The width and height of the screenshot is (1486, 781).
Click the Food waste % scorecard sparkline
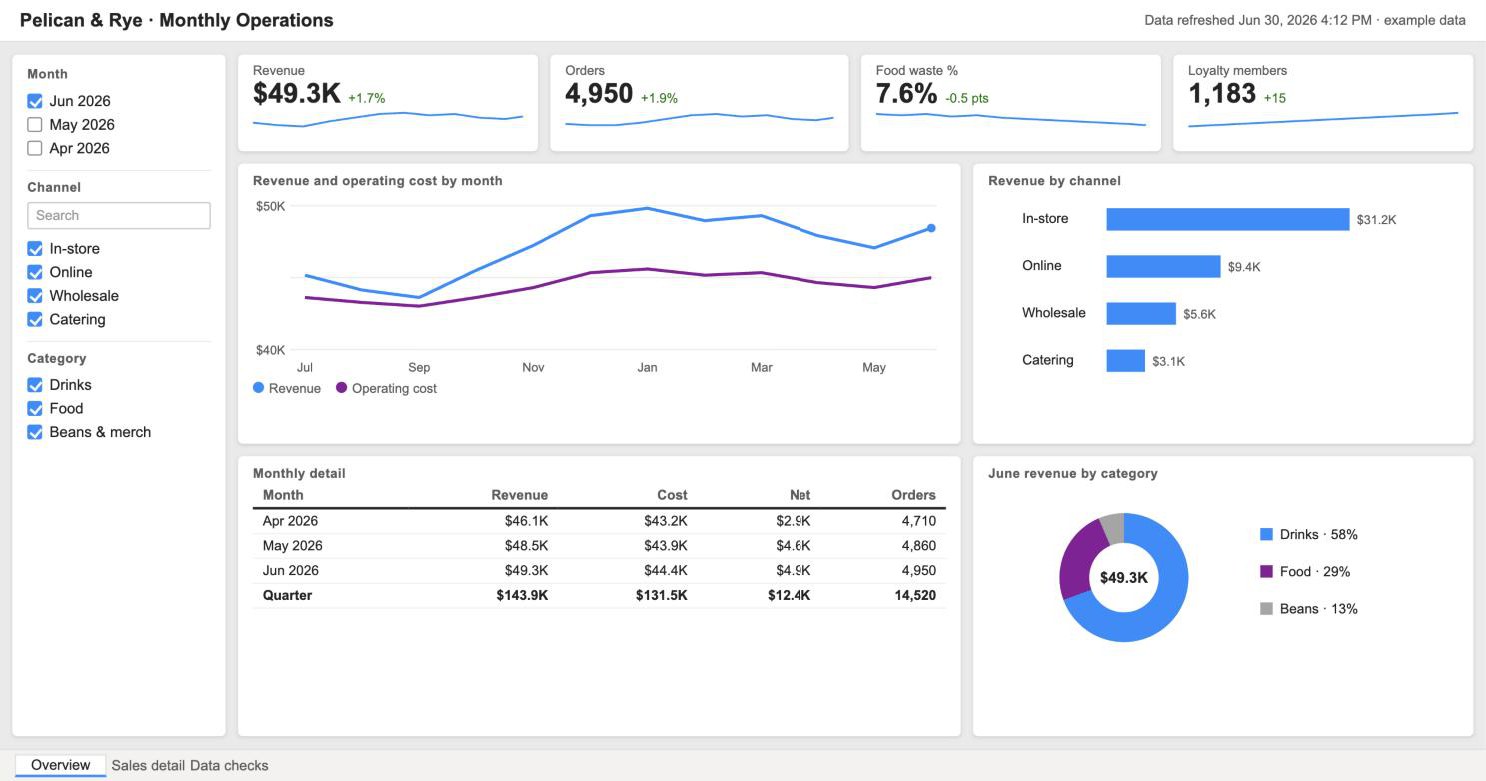pos(1011,119)
